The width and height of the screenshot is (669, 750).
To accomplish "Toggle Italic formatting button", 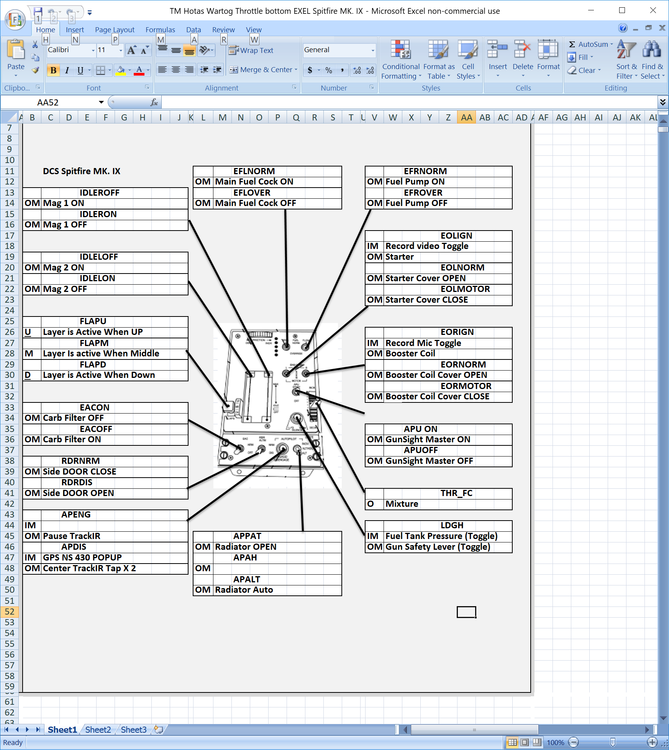I will click(x=67, y=70).
